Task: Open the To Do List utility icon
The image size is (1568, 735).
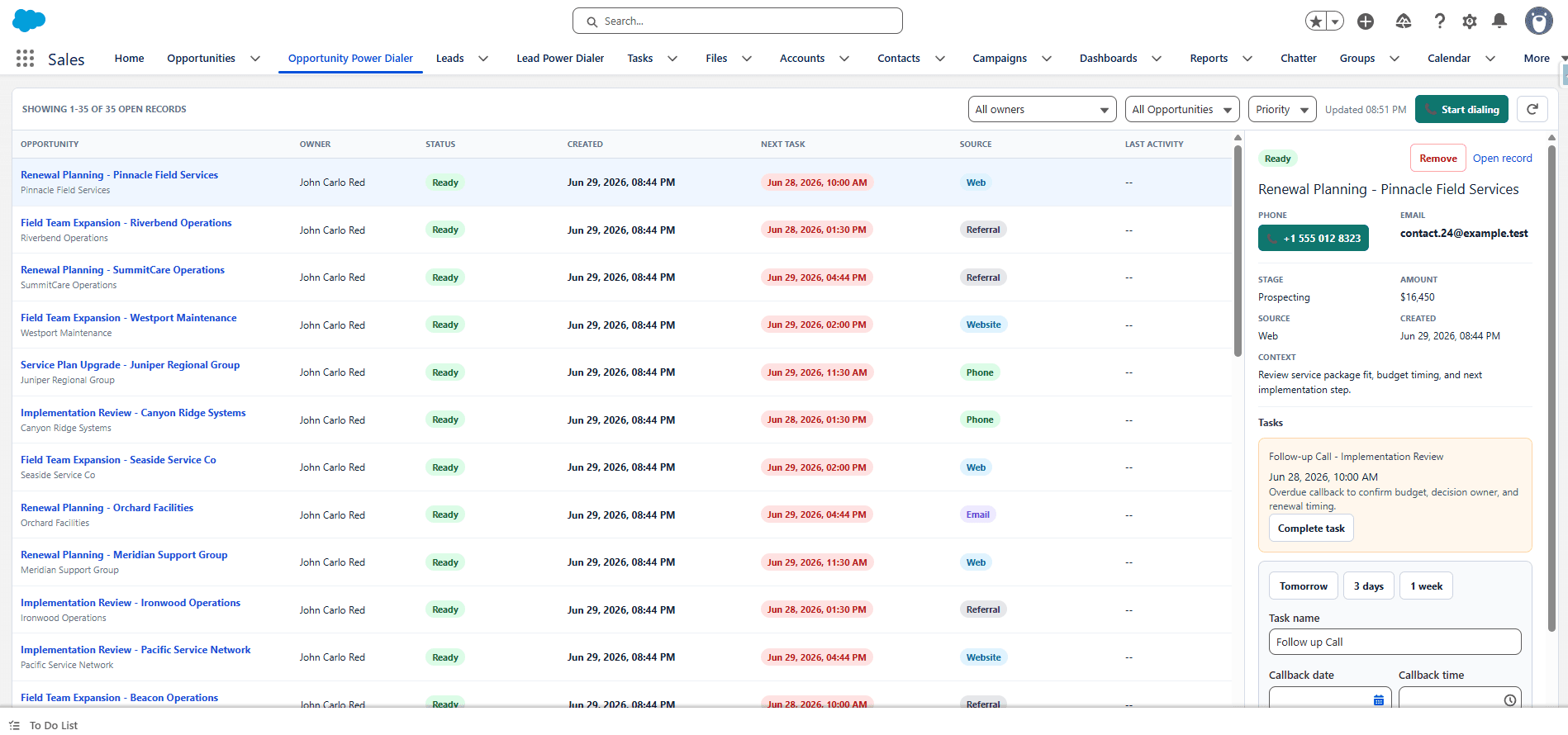Action: pos(14,725)
